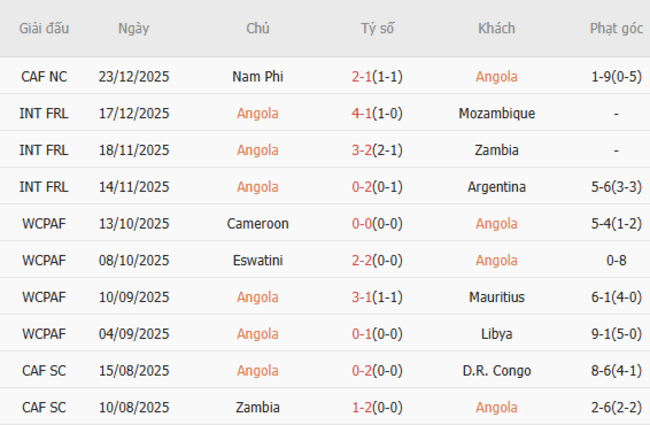Viewport: 650px width, 425px height.
Task: Open the Mozambique team link
Action: [x=497, y=113]
